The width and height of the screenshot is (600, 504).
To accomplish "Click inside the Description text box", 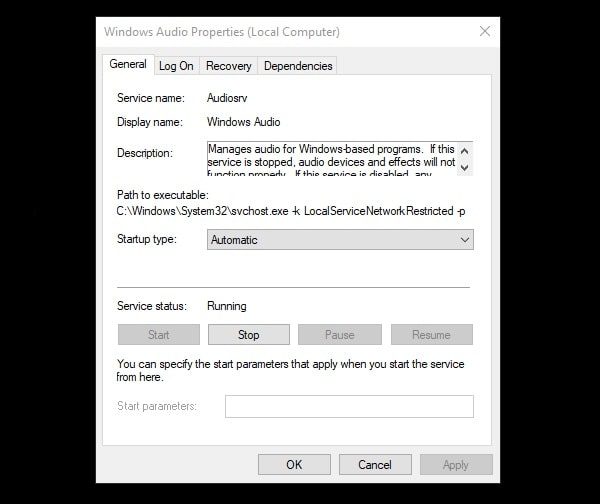I will point(331,159).
